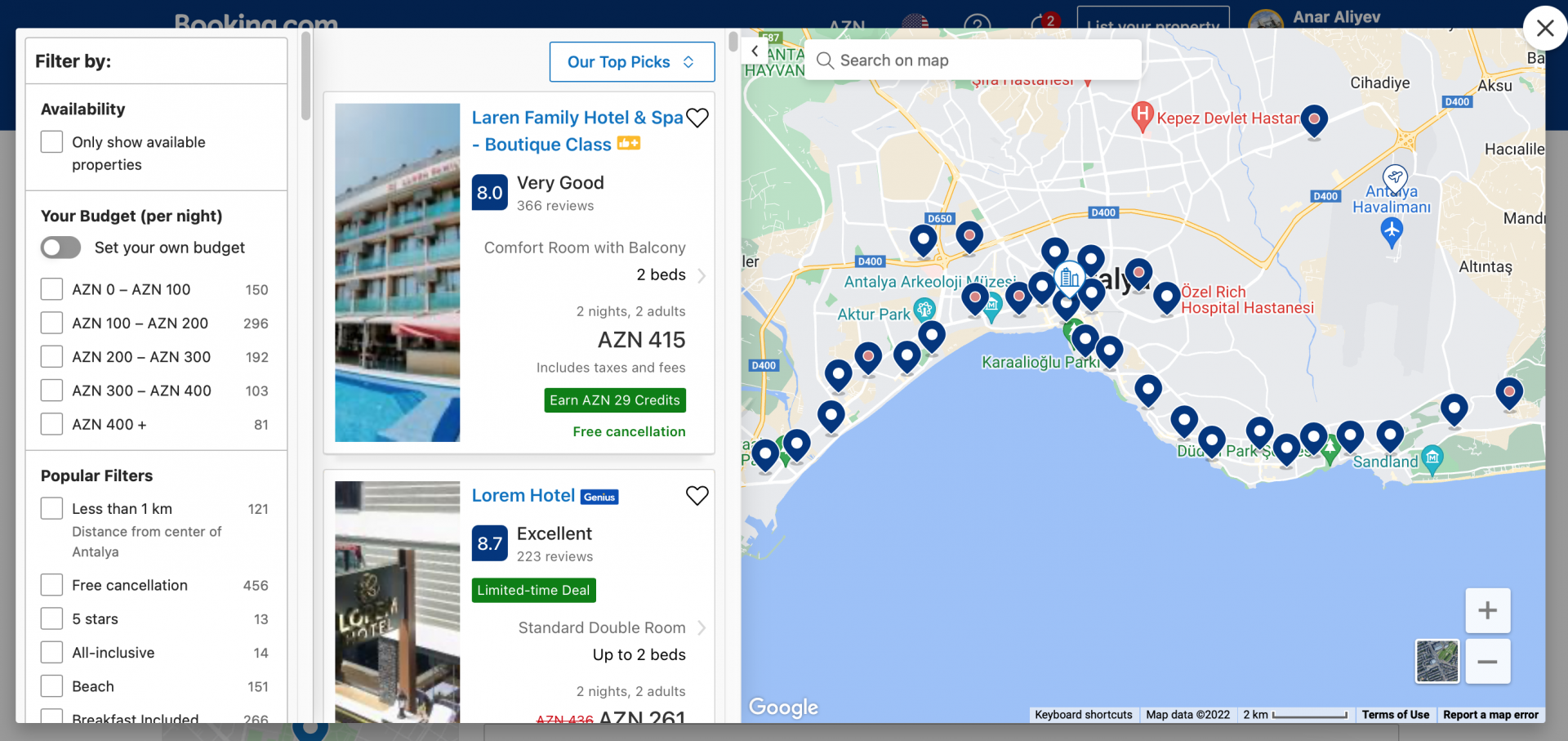The height and width of the screenshot is (741, 1568).
Task: Click the 8.7 review score badge
Action: click(490, 543)
